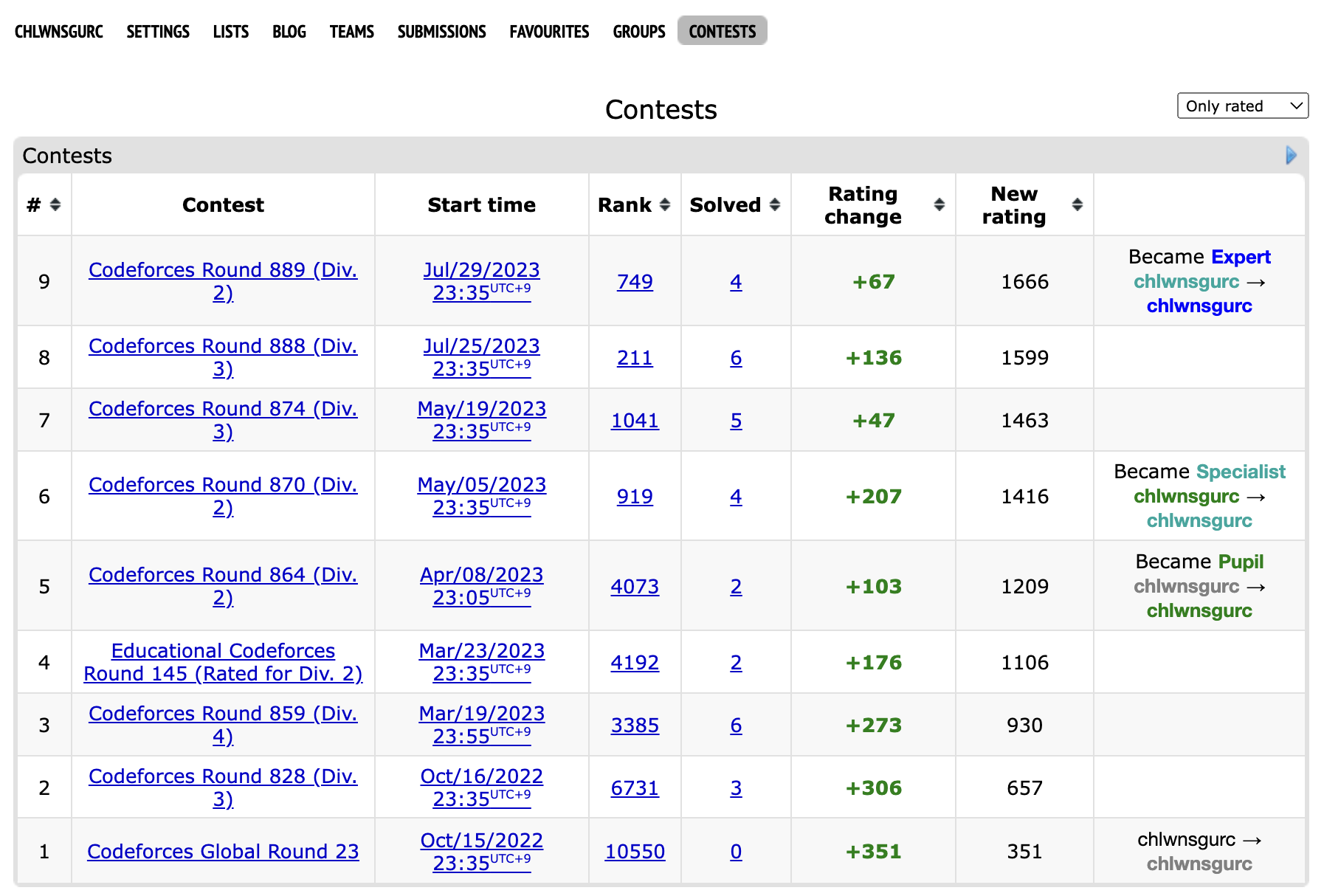Click the Oct/15/2022 start time link
1324x896 pixels.
pos(482,851)
